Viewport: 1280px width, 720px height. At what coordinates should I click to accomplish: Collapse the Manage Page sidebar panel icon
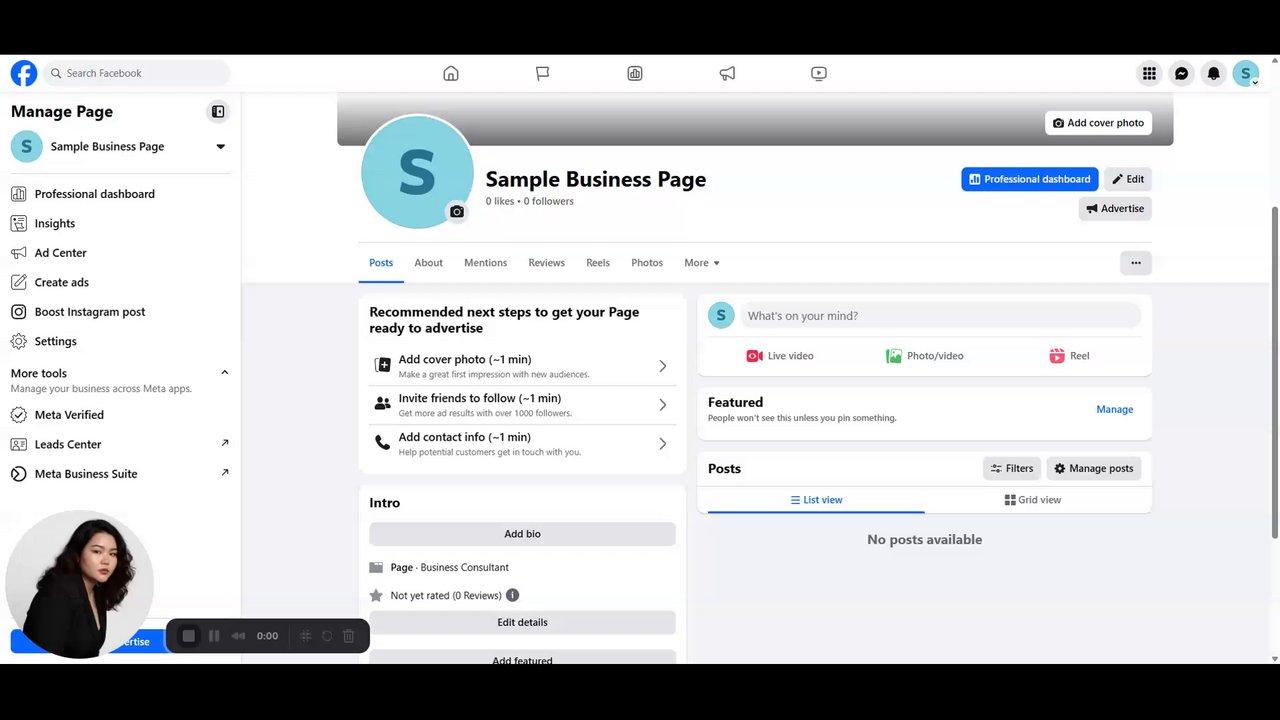click(218, 112)
